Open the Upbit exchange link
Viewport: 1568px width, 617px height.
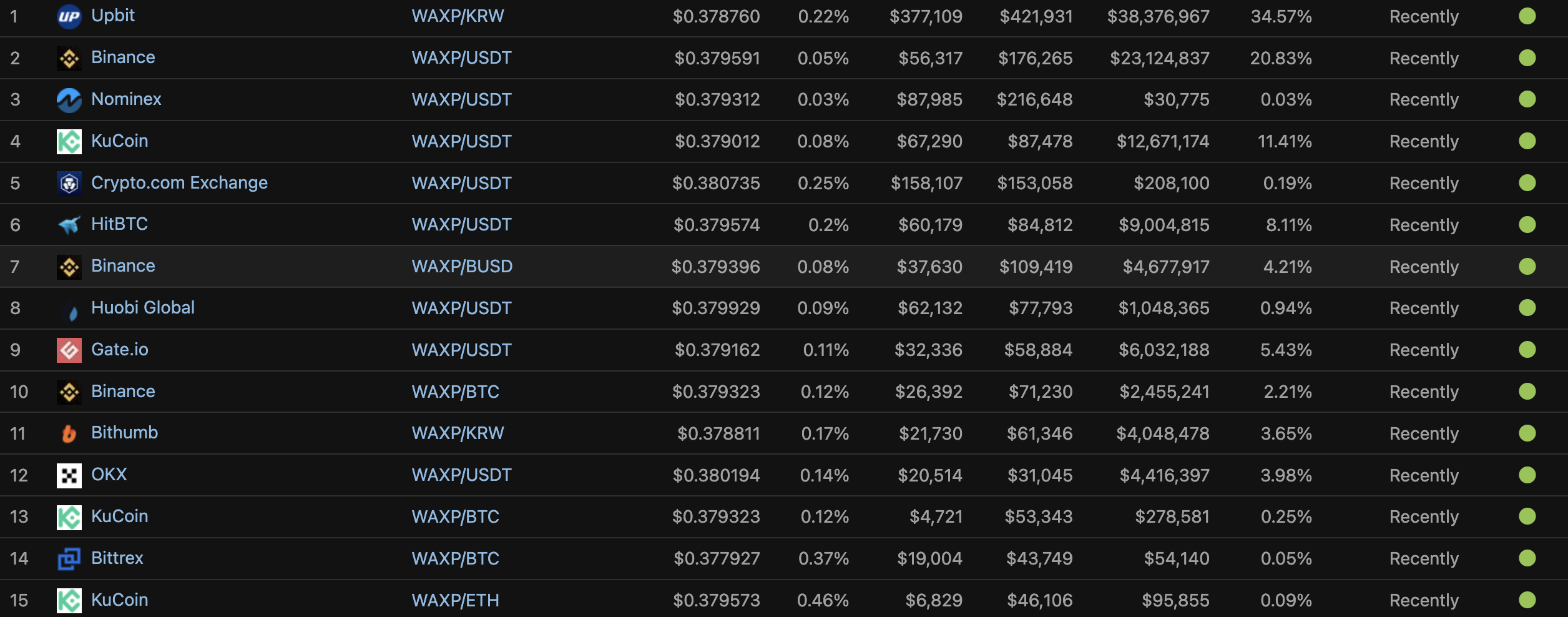click(x=113, y=16)
